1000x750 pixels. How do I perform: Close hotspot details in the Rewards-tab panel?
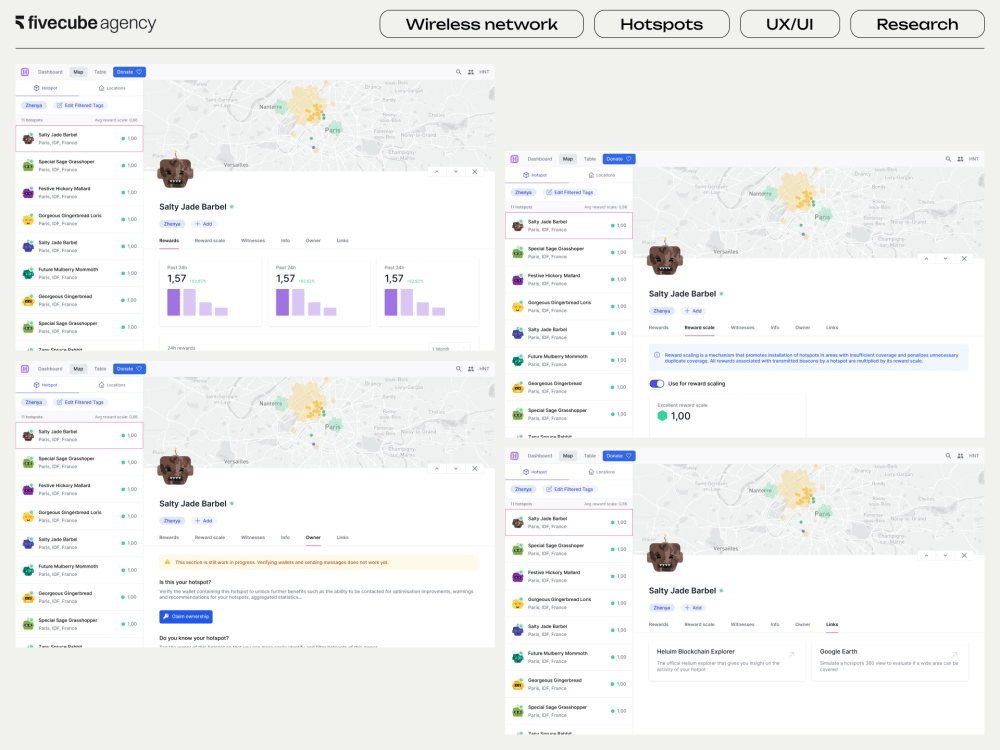click(x=474, y=172)
